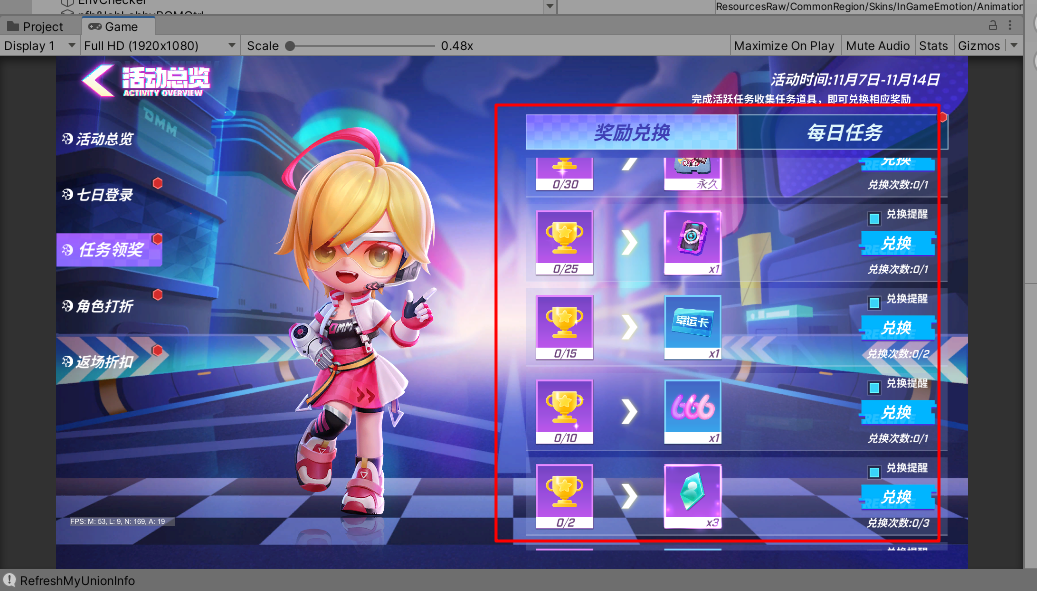Select the blue 幸运卡 reward icon

click(x=692, y=327)
